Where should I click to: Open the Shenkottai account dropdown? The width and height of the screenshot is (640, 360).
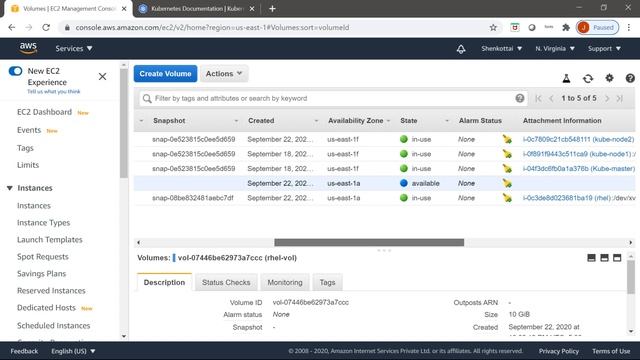[502, 49]
